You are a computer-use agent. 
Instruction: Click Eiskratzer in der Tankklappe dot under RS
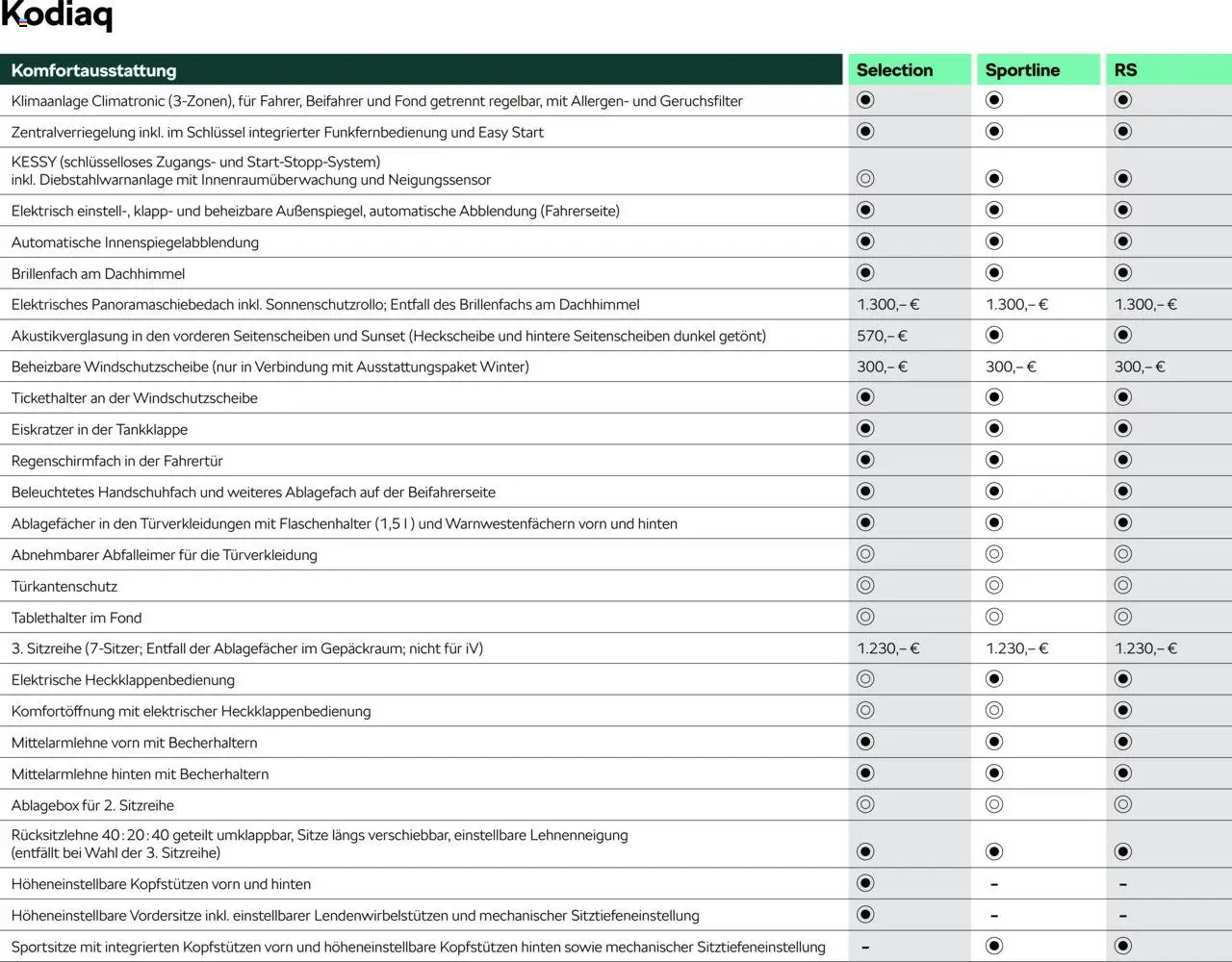click(1122, 429)
